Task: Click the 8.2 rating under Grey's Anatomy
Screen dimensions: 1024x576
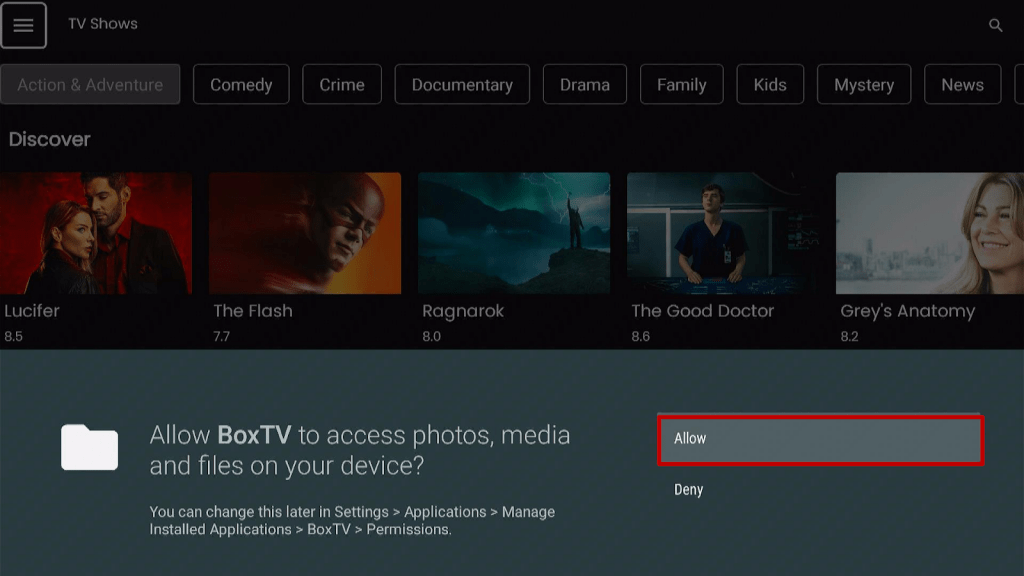Action: coord(850,336)
